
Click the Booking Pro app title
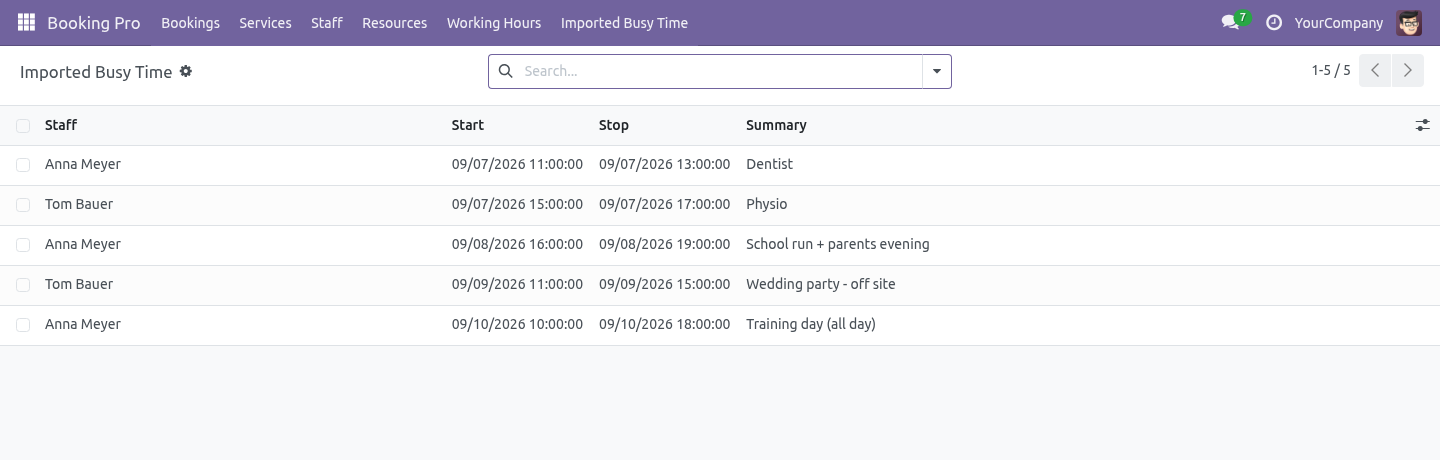coord(94,22)
